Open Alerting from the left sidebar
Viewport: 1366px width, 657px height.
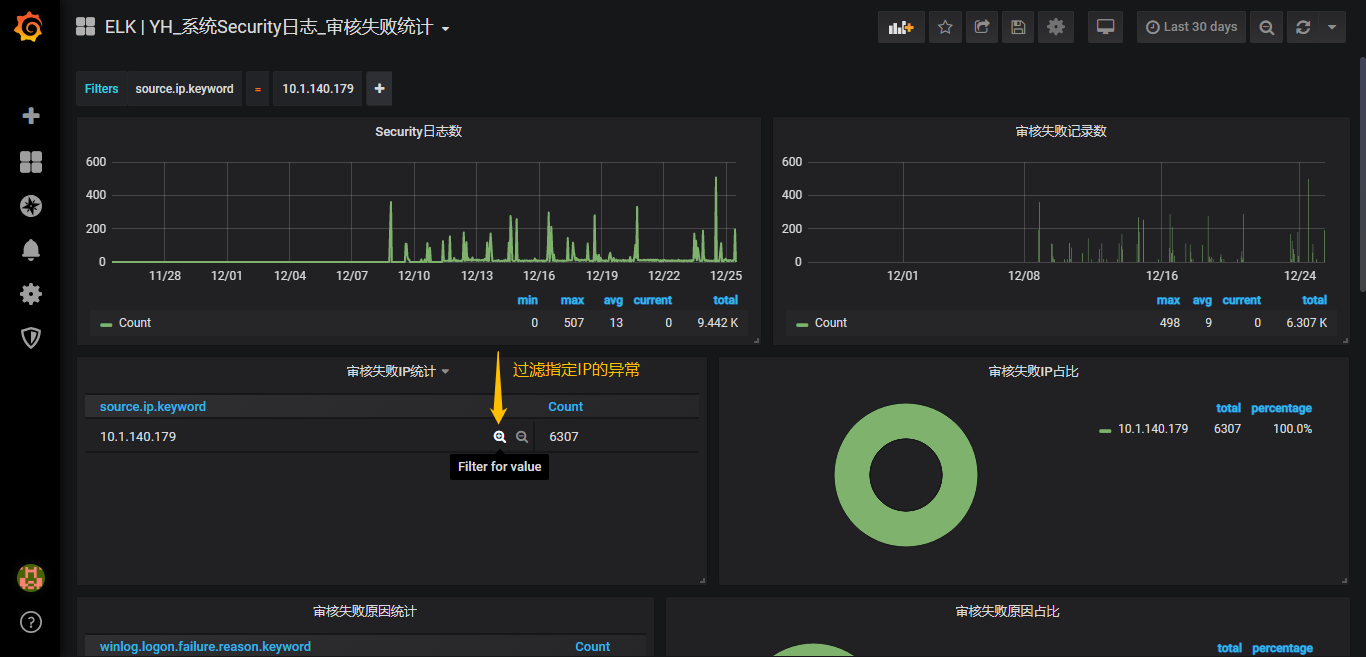30,249
